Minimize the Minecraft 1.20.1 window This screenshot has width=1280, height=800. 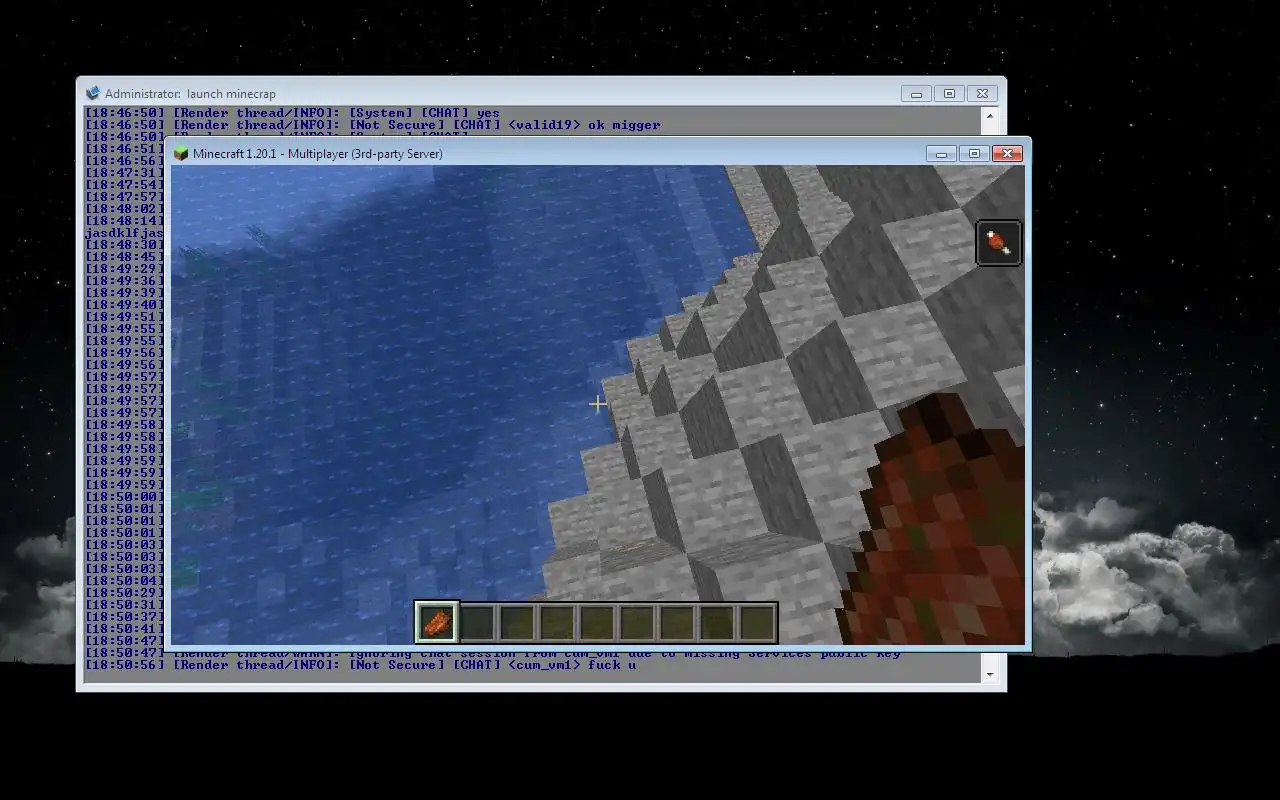point(941,154)
